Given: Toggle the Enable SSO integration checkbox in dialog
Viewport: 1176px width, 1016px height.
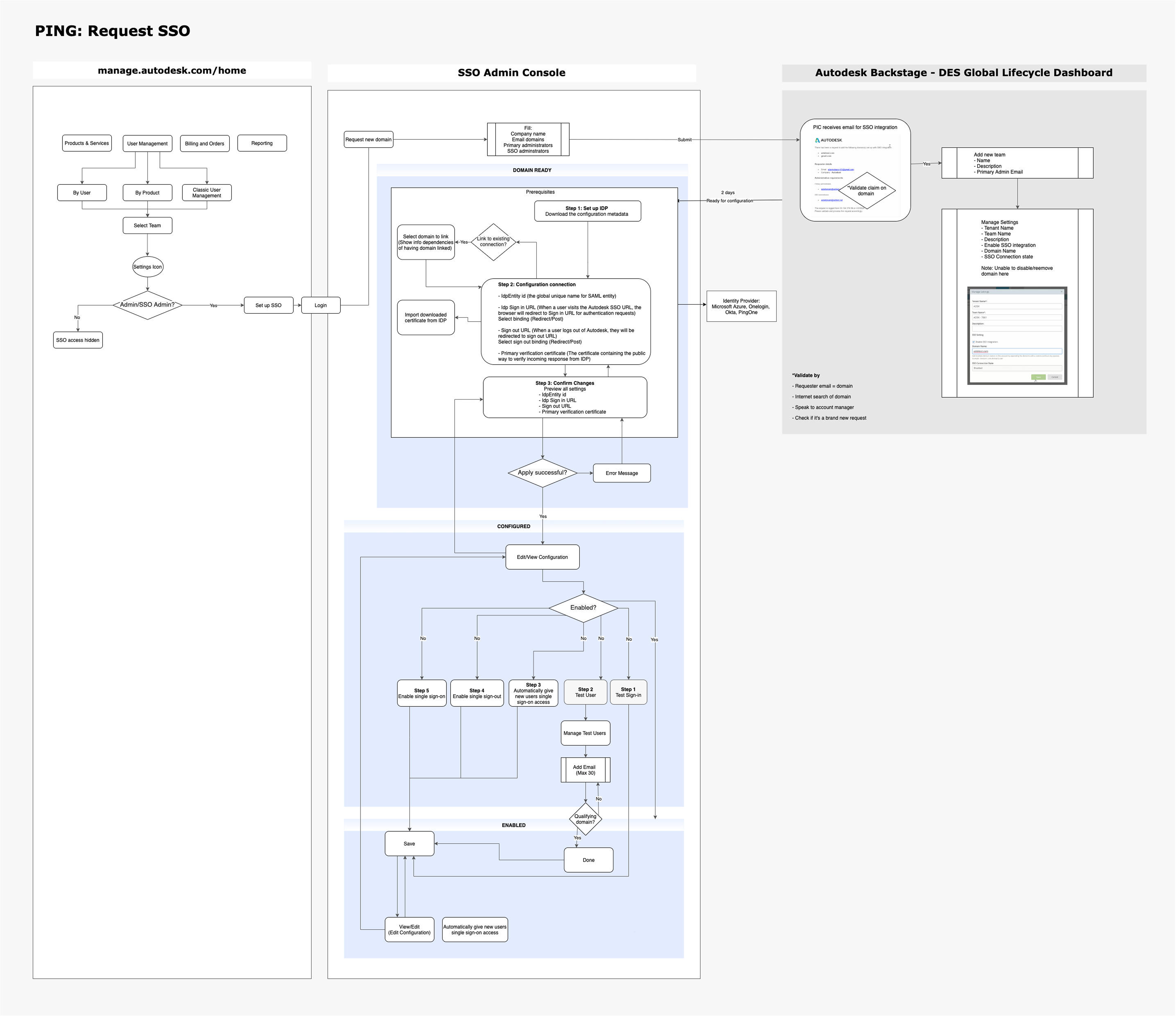Looking at the screenshot, I should coord(974,342).
